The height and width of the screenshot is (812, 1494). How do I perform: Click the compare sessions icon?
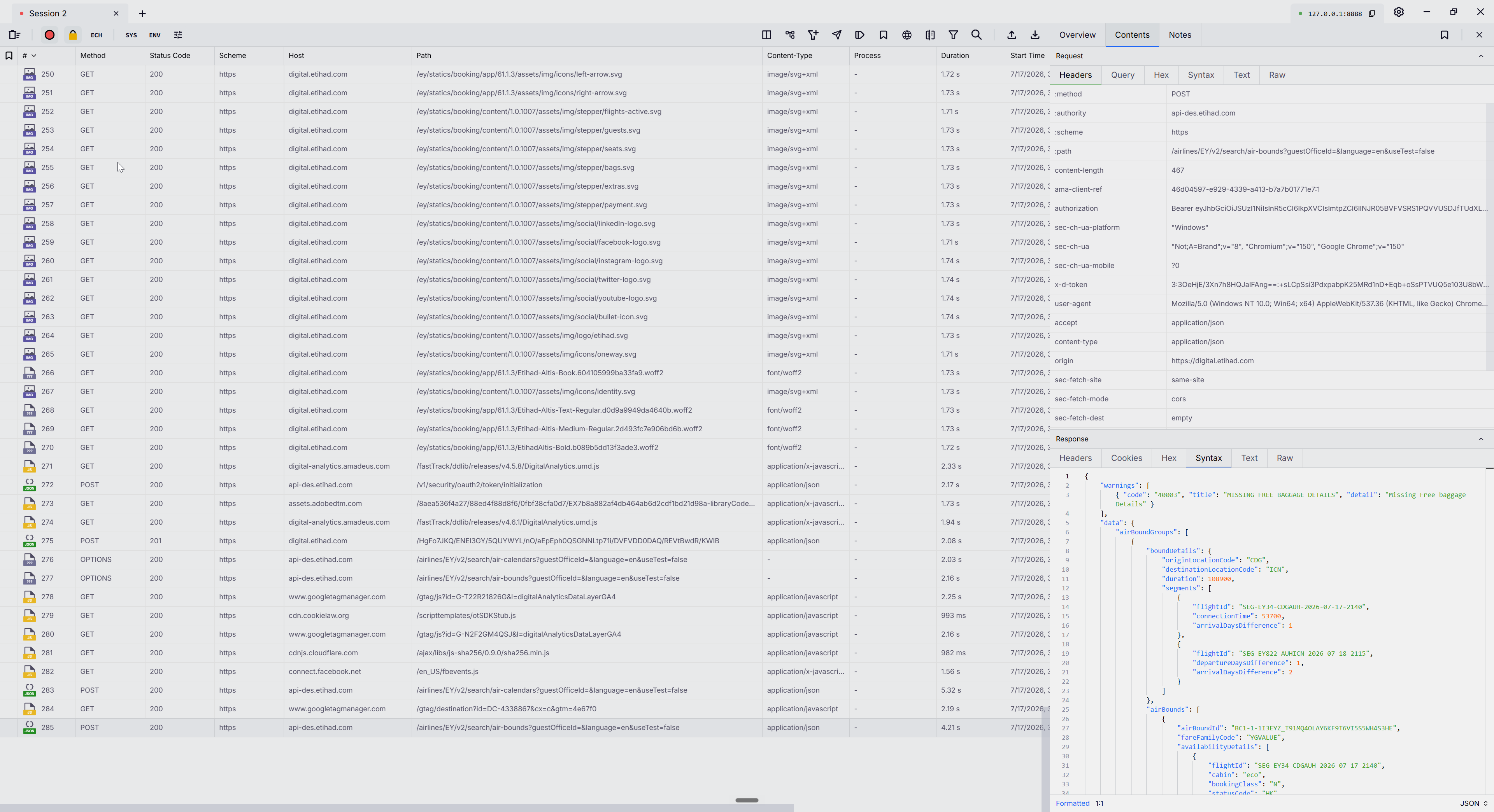(930, 35)
